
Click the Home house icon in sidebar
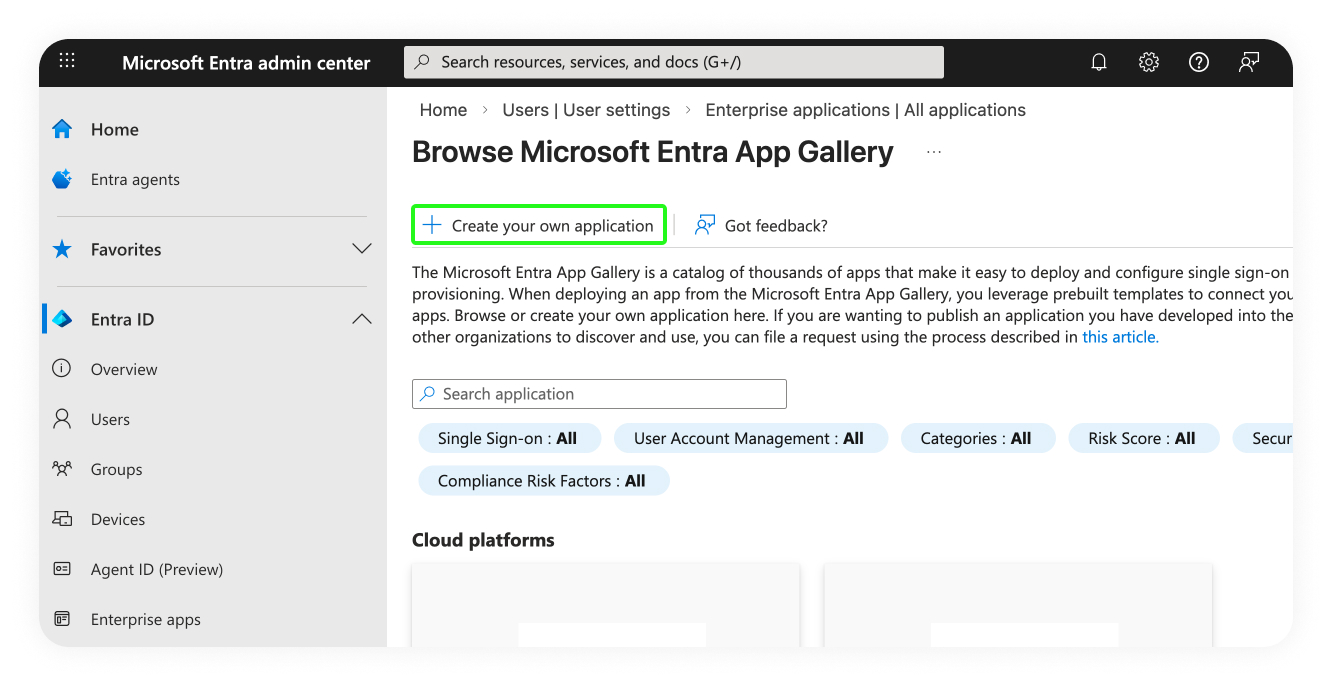click(62, 129)
